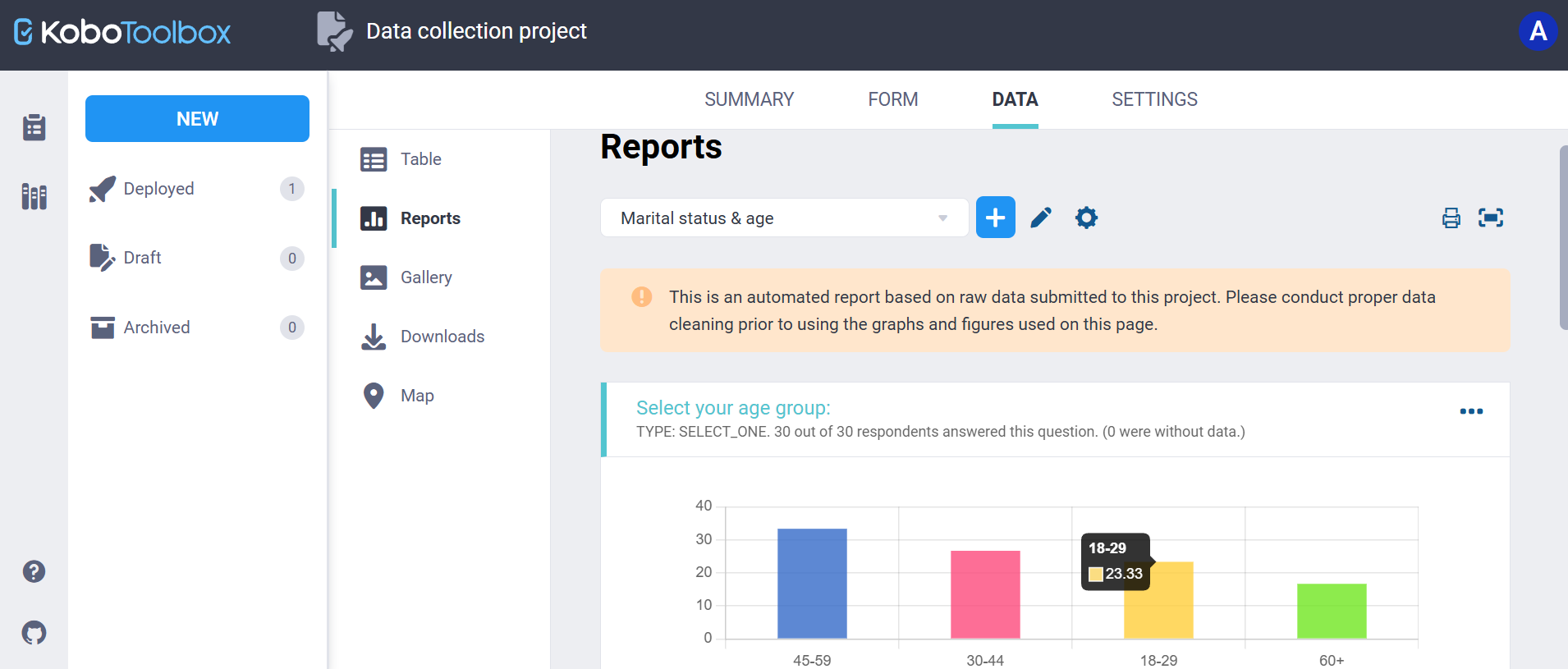Screen dimensions: 1568x669
Task: Open the Projects list sidebar icon
Action: tap(34, 127)
